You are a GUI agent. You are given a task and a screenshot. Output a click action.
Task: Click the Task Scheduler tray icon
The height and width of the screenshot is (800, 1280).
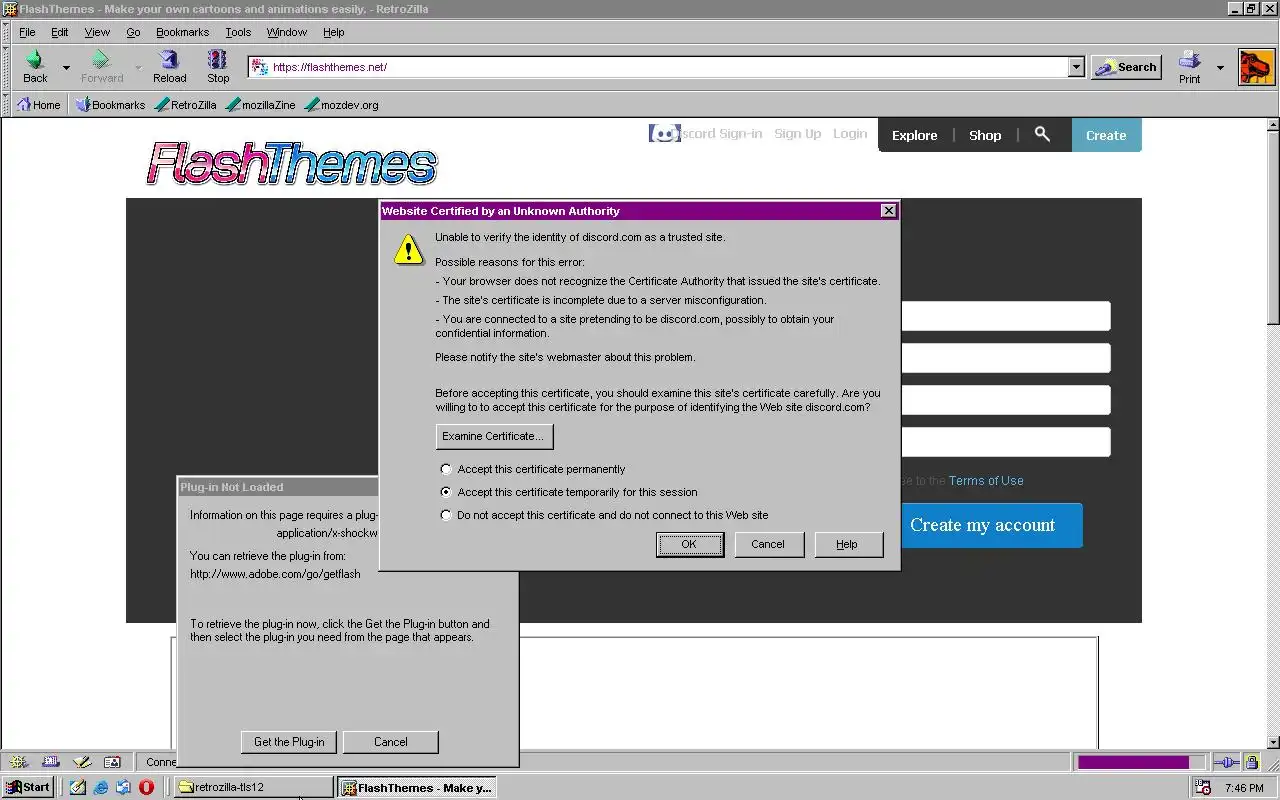[x=1204, y=788]
